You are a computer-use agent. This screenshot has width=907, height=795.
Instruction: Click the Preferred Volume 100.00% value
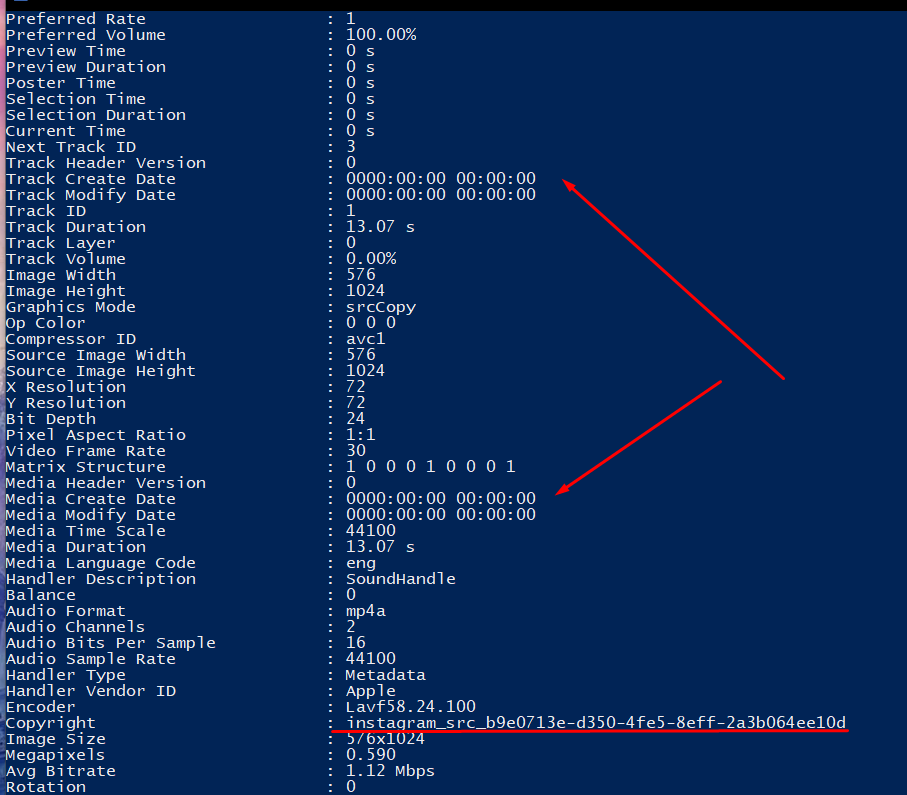381,35
